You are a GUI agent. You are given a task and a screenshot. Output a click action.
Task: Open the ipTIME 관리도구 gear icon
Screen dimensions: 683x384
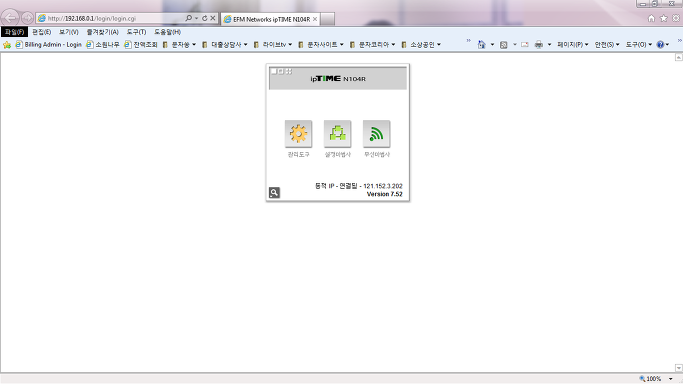[x=298, y=133]
